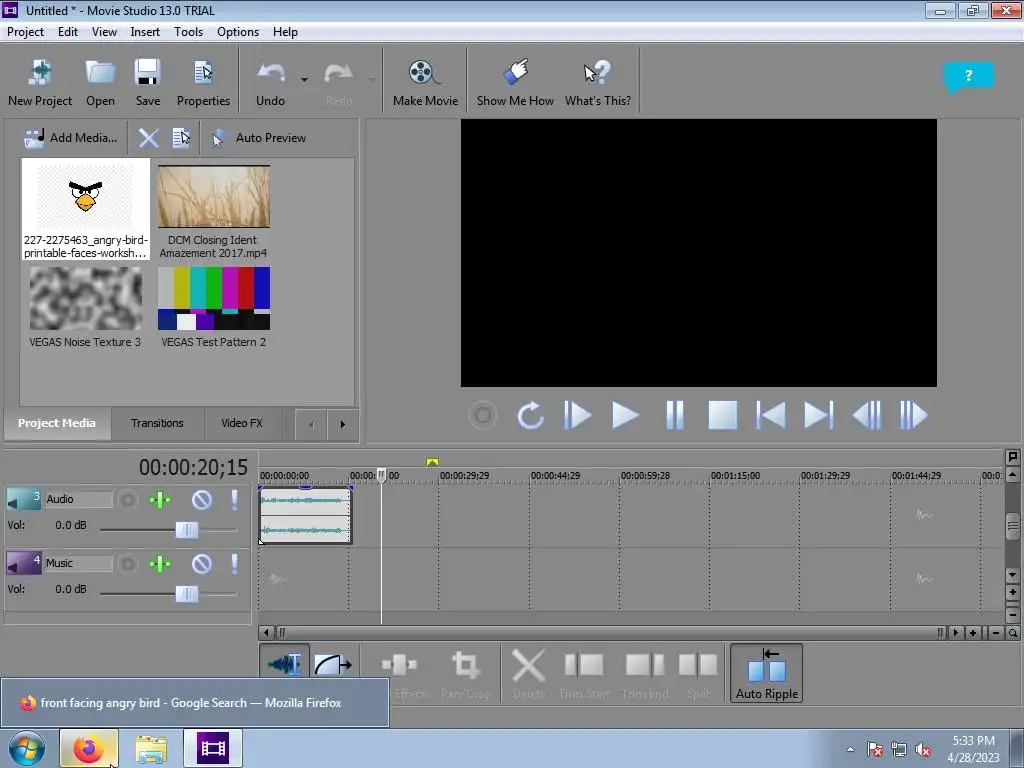Open the Audio track FX green icon

(160, 500)
